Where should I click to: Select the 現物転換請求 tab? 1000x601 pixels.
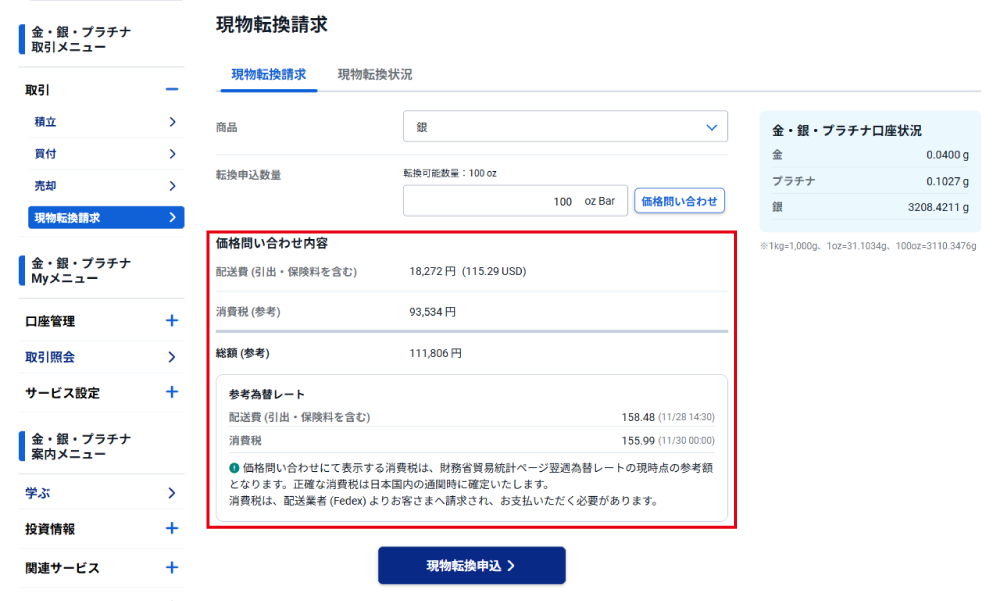(x=268, y=75)
